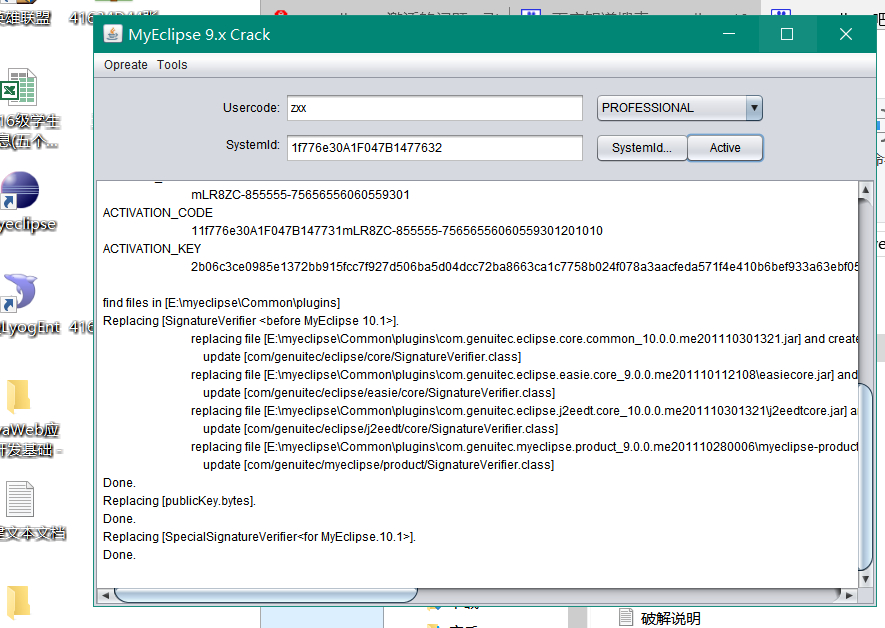
Task: Click the ACTIVATION_CODE label text
Action: (x=157, y=213)
